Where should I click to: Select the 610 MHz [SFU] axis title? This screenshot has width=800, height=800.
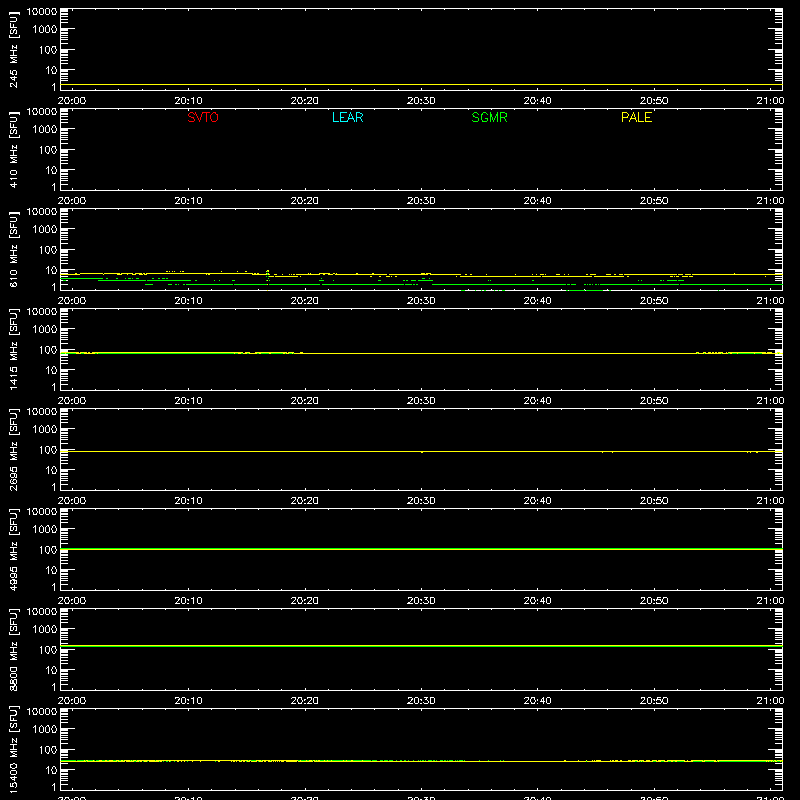click(13, 249)
